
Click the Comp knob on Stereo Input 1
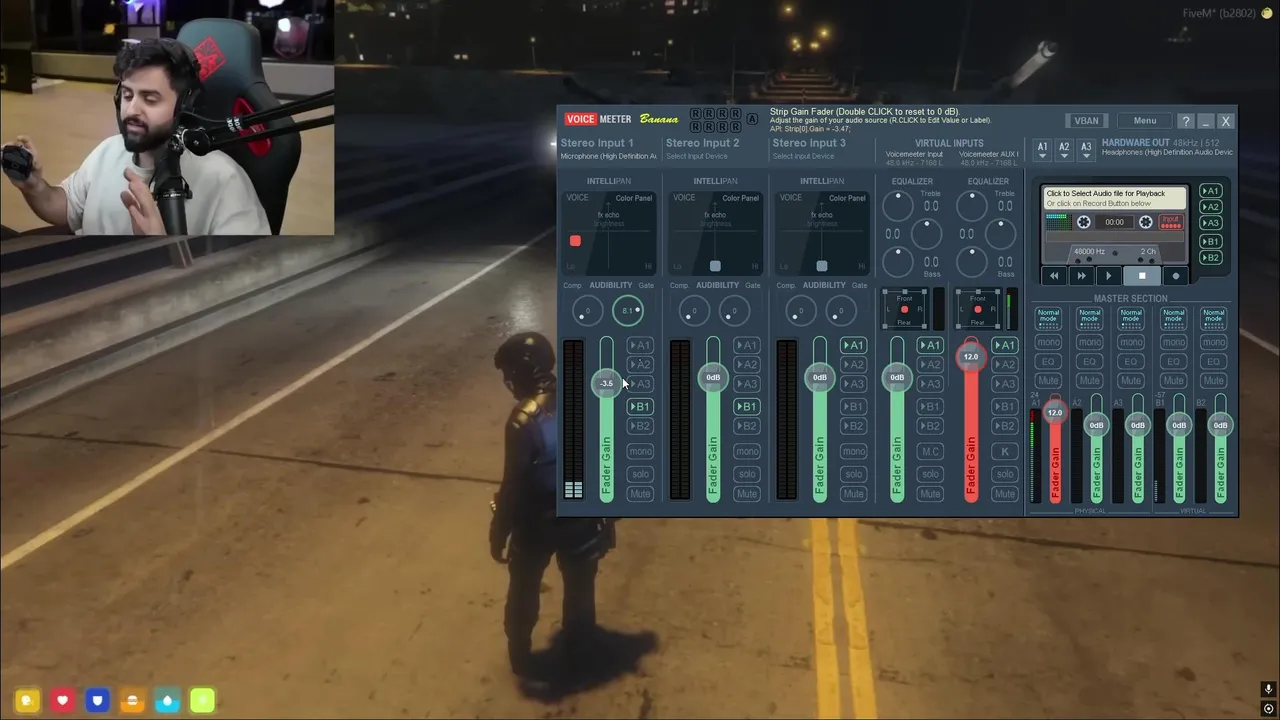(x=587, y=312)
